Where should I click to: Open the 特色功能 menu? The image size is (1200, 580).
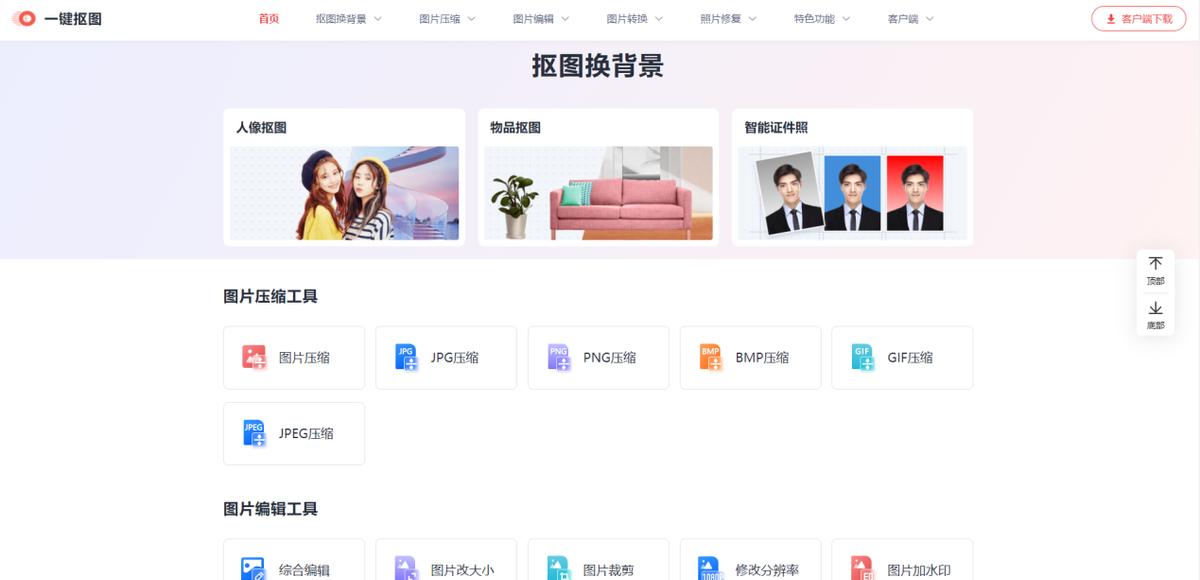[814, 18]
